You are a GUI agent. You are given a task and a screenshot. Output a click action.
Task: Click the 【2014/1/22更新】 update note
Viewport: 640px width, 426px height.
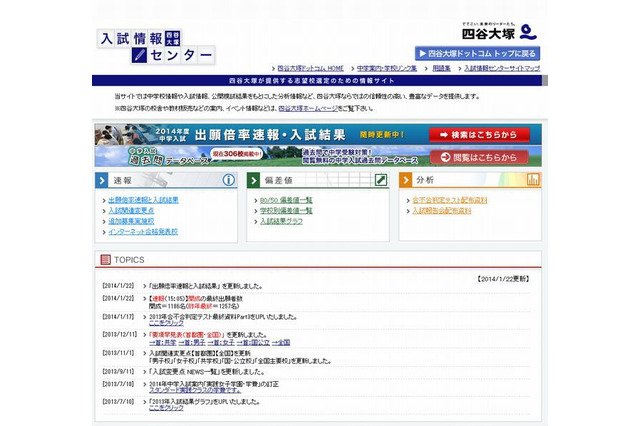point(503,279)
